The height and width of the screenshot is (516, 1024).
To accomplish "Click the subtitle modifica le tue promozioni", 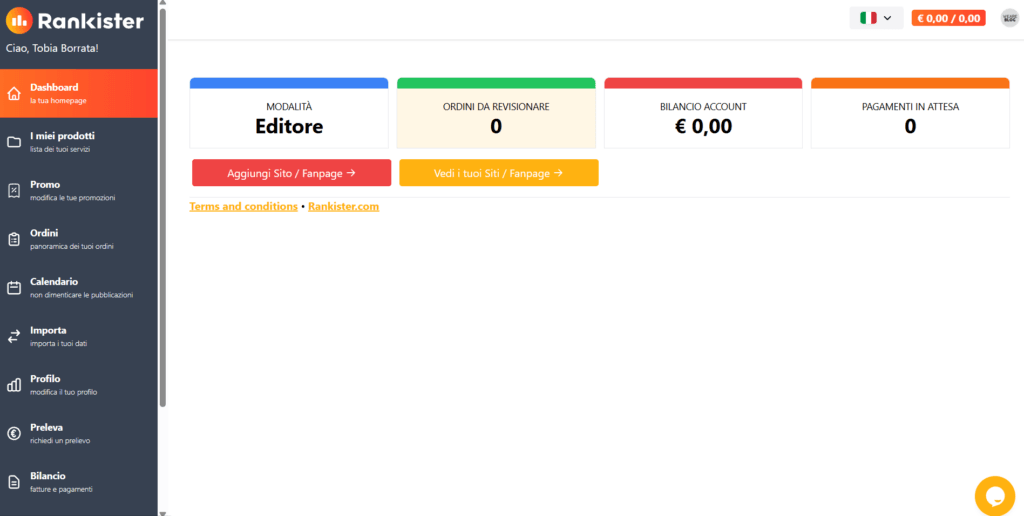I will tap(72, 198).
